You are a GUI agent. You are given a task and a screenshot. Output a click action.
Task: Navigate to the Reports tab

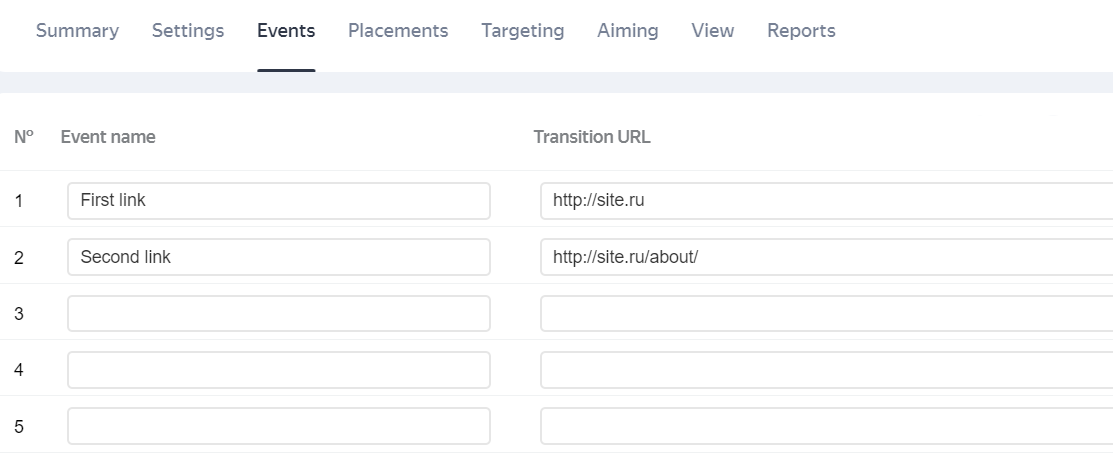(801, 31)
